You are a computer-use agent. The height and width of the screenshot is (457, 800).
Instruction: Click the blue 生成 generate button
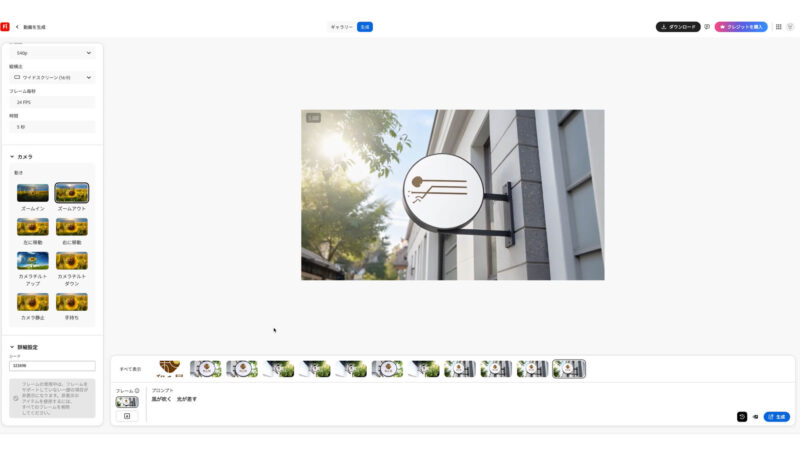click(777, 417)
